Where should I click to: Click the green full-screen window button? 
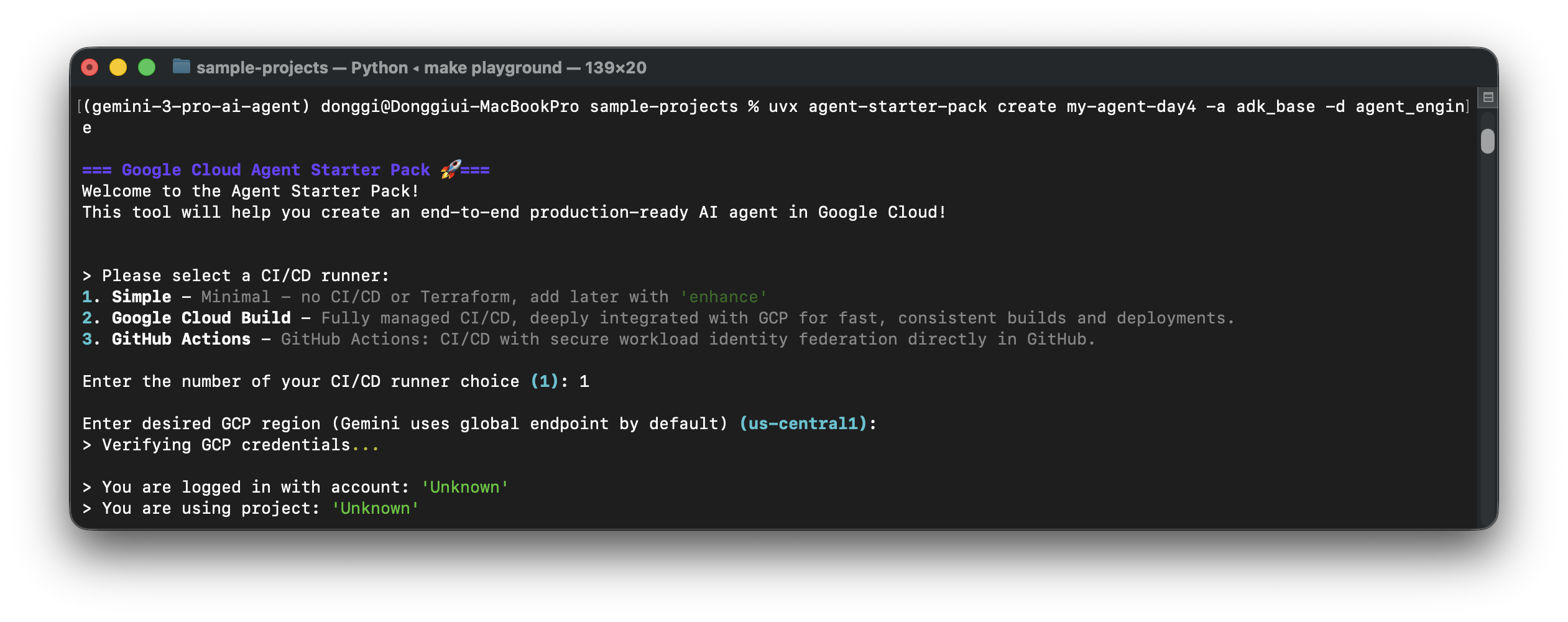click(147, 67)
